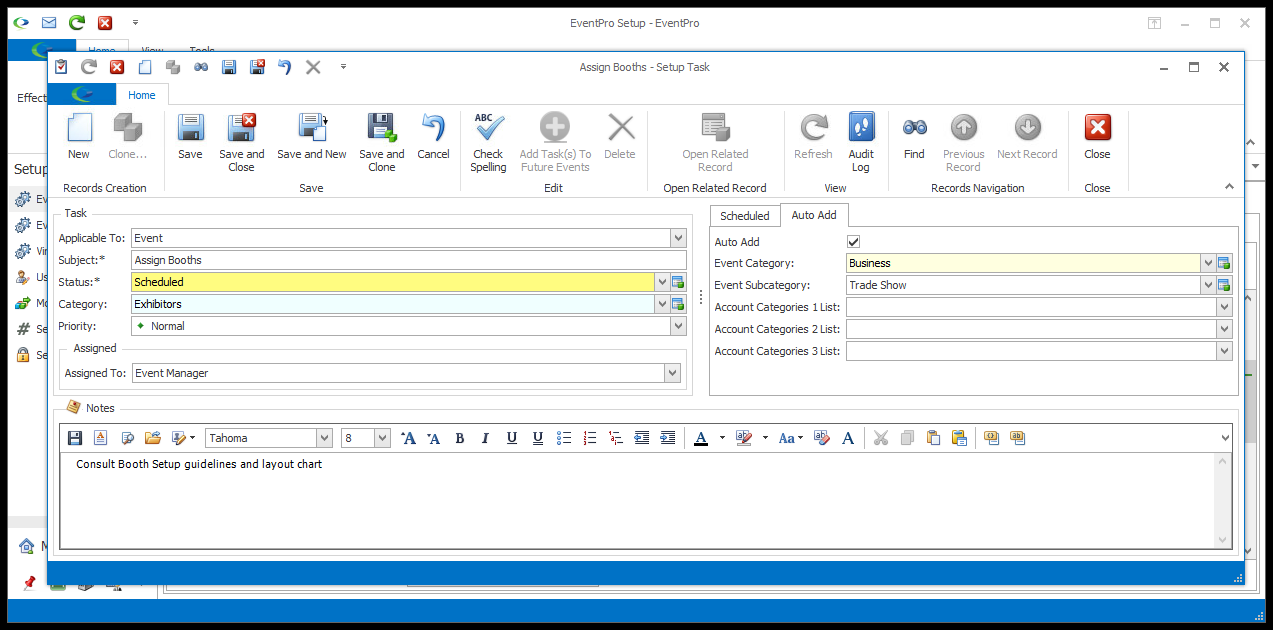The image size is (1273, 630).
Task: Click the open folder icon in Notes toolbar
Action: tap(153, 438)
